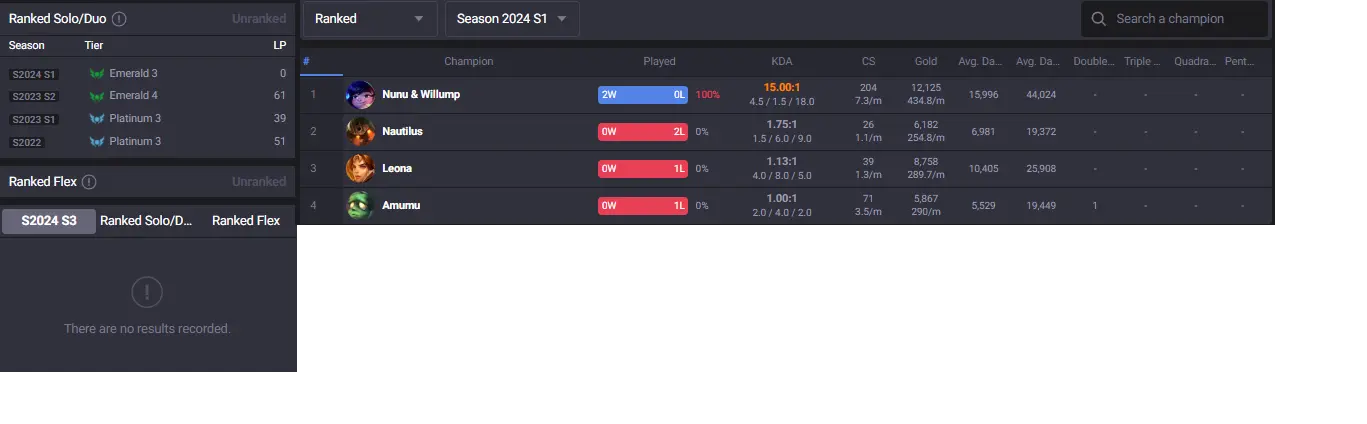Open the Ranked queue type dropdown

pos(370,19)
